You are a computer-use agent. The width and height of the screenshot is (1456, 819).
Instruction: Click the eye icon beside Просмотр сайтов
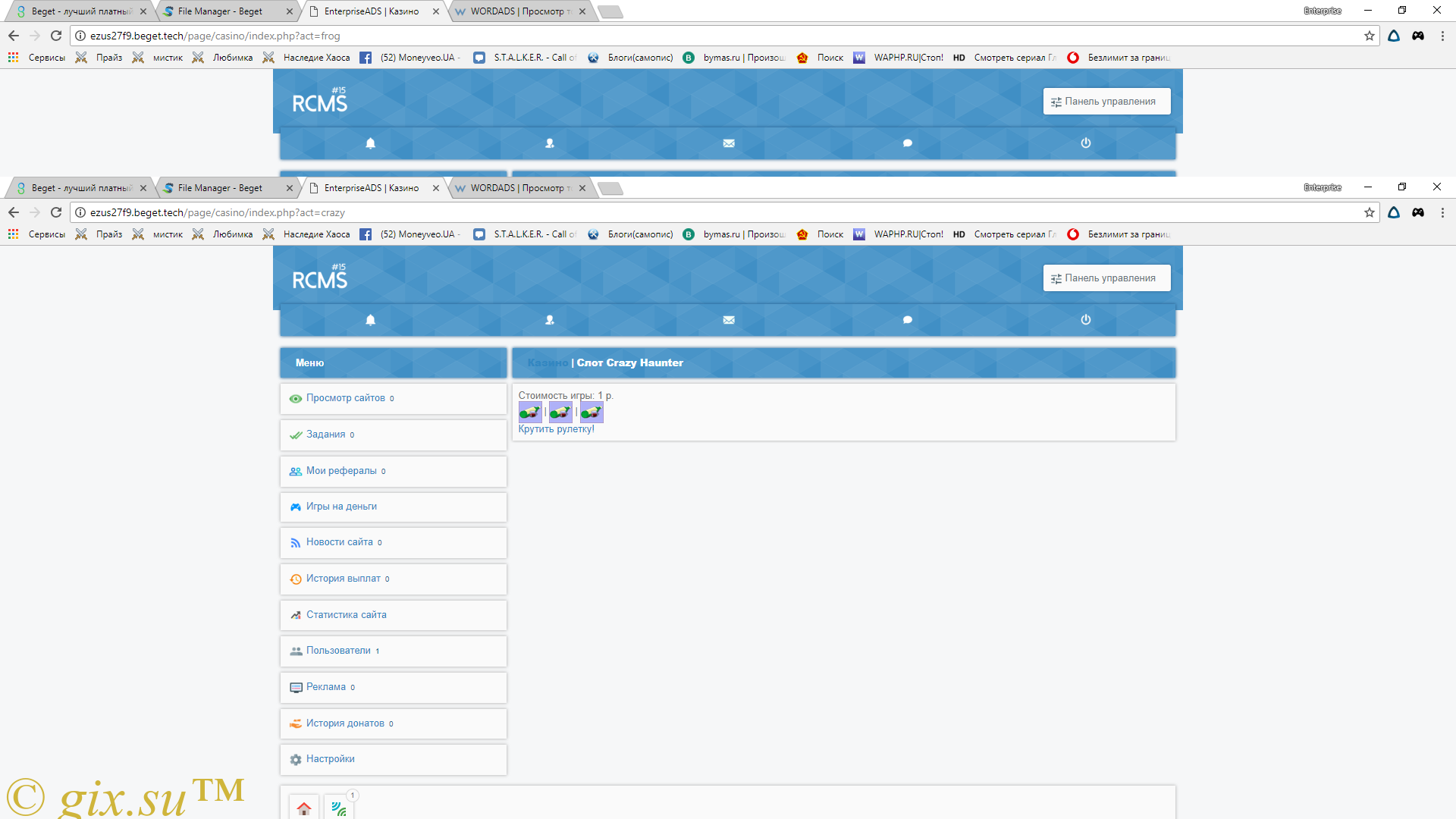pos(296,399)
